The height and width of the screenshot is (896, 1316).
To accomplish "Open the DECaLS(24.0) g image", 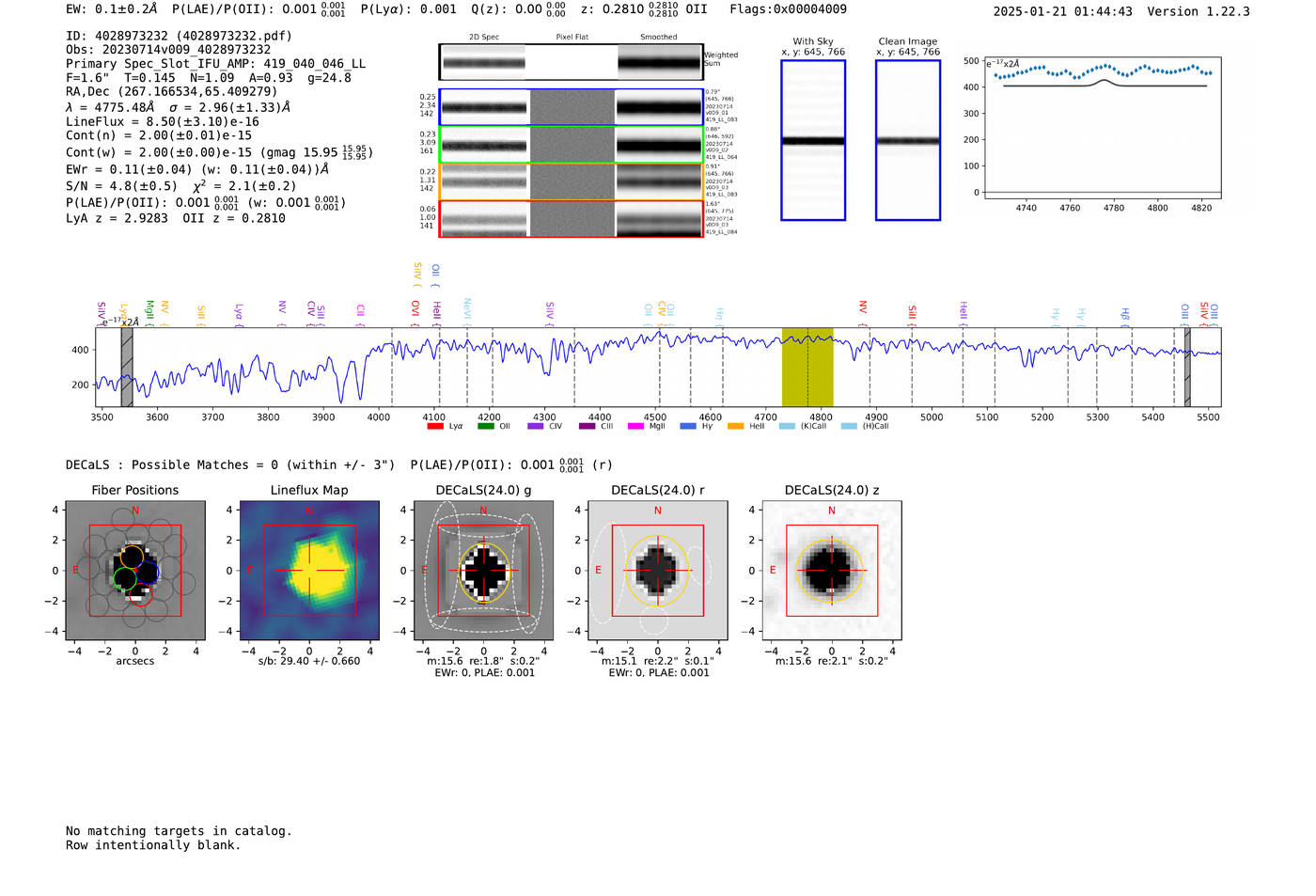I will point(483,571).
